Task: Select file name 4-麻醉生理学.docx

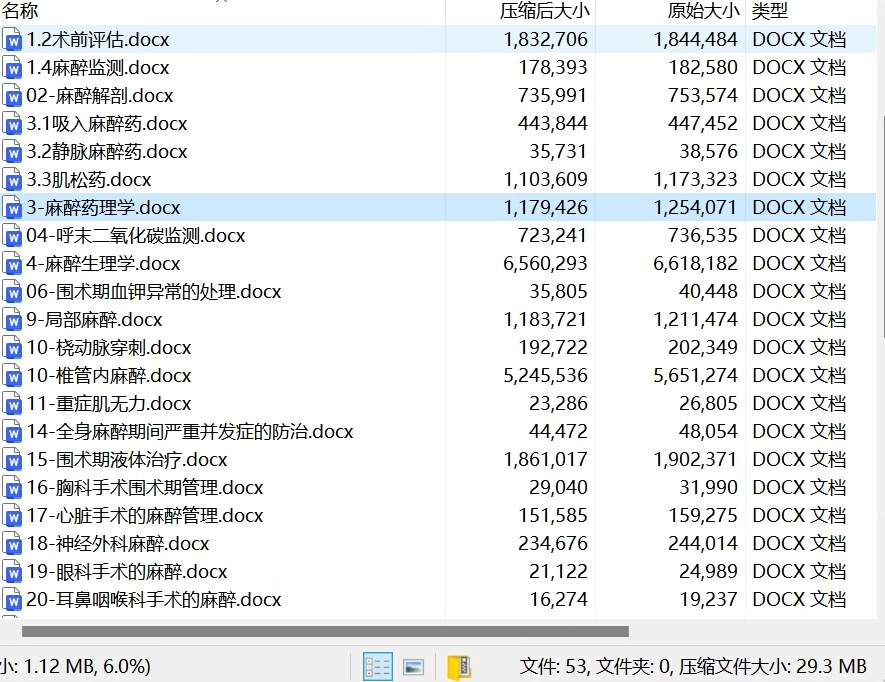Action: point(103,264)
